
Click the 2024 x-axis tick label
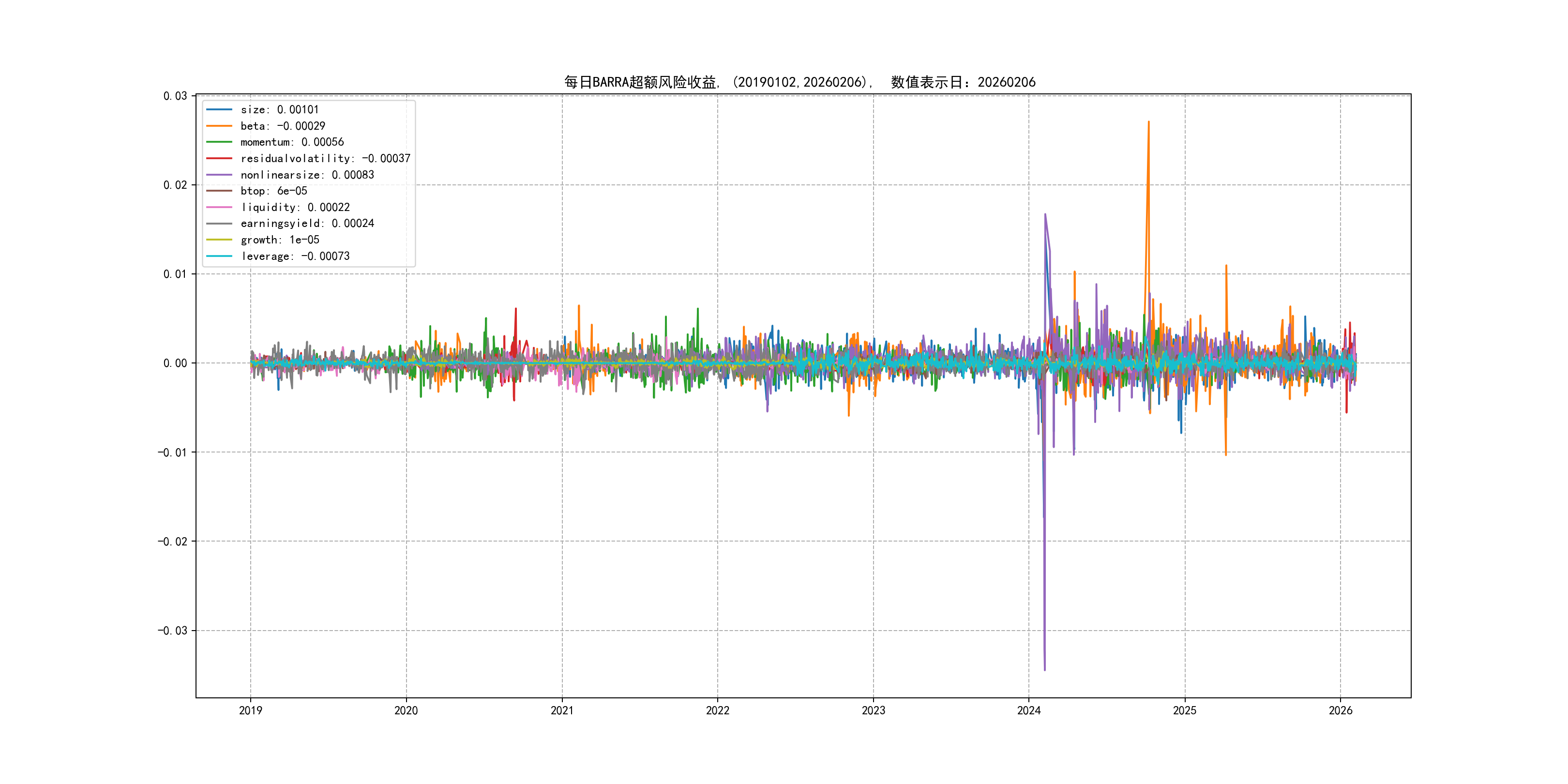pos(1029,710)
